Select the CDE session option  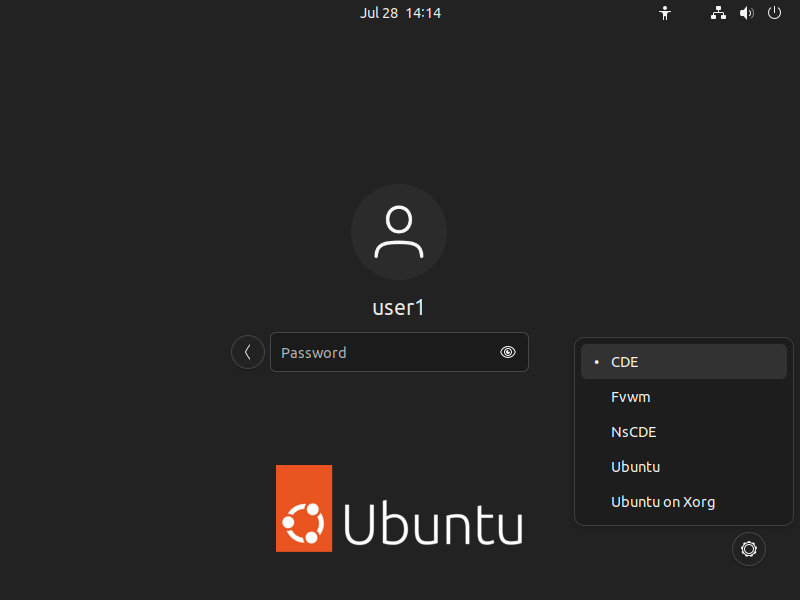coord(625,362)
